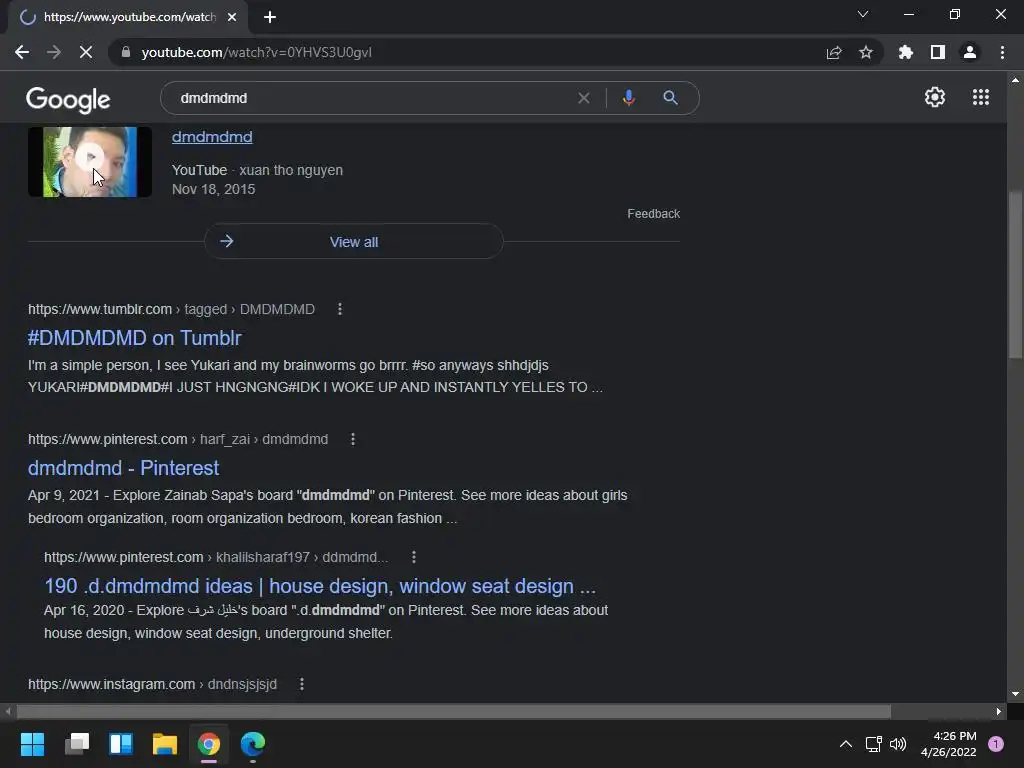1024x768 pixels.
Task: Open Task View on the taskbar
Action: [76, 744]
